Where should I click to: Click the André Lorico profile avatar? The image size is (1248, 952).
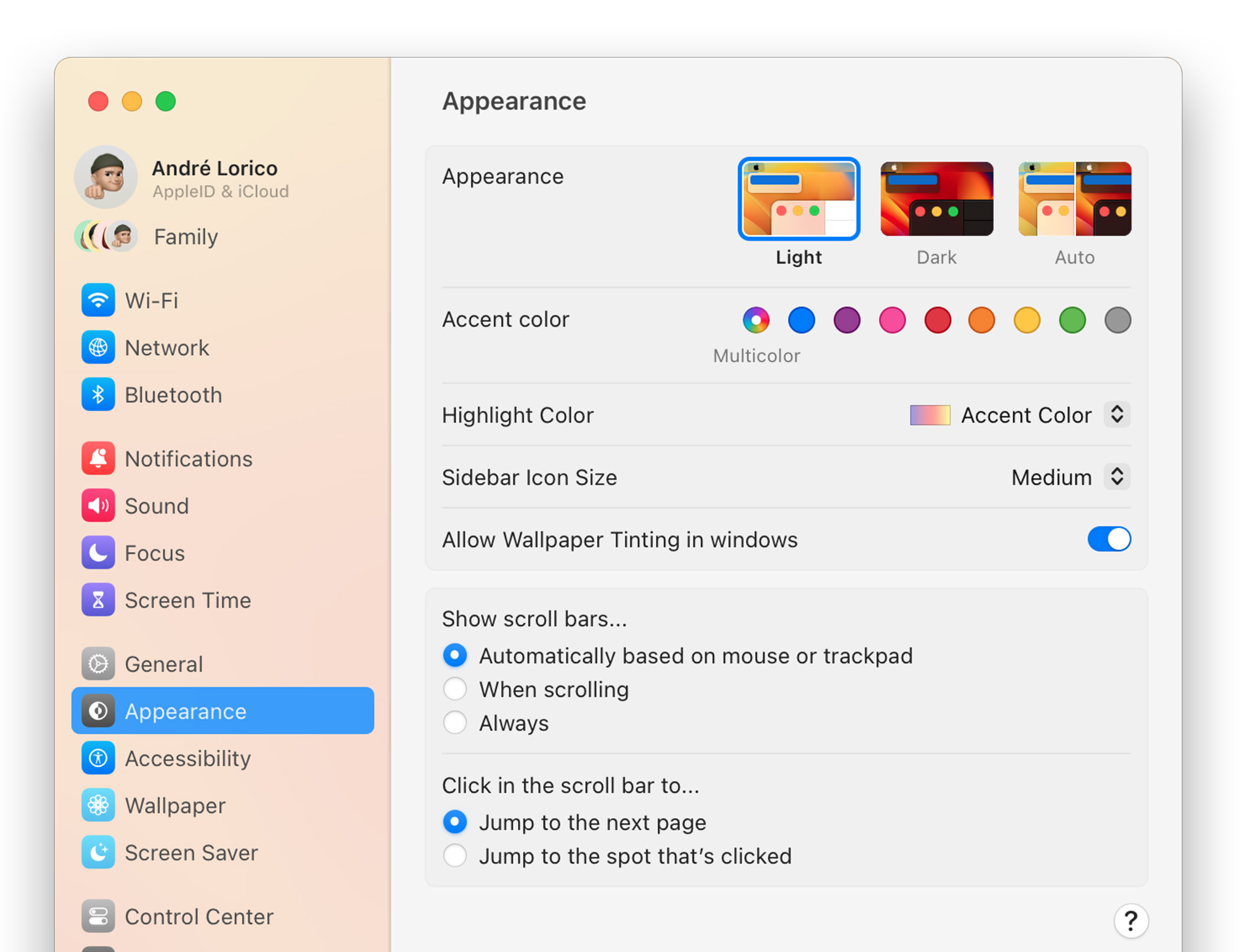click(106, 177)
